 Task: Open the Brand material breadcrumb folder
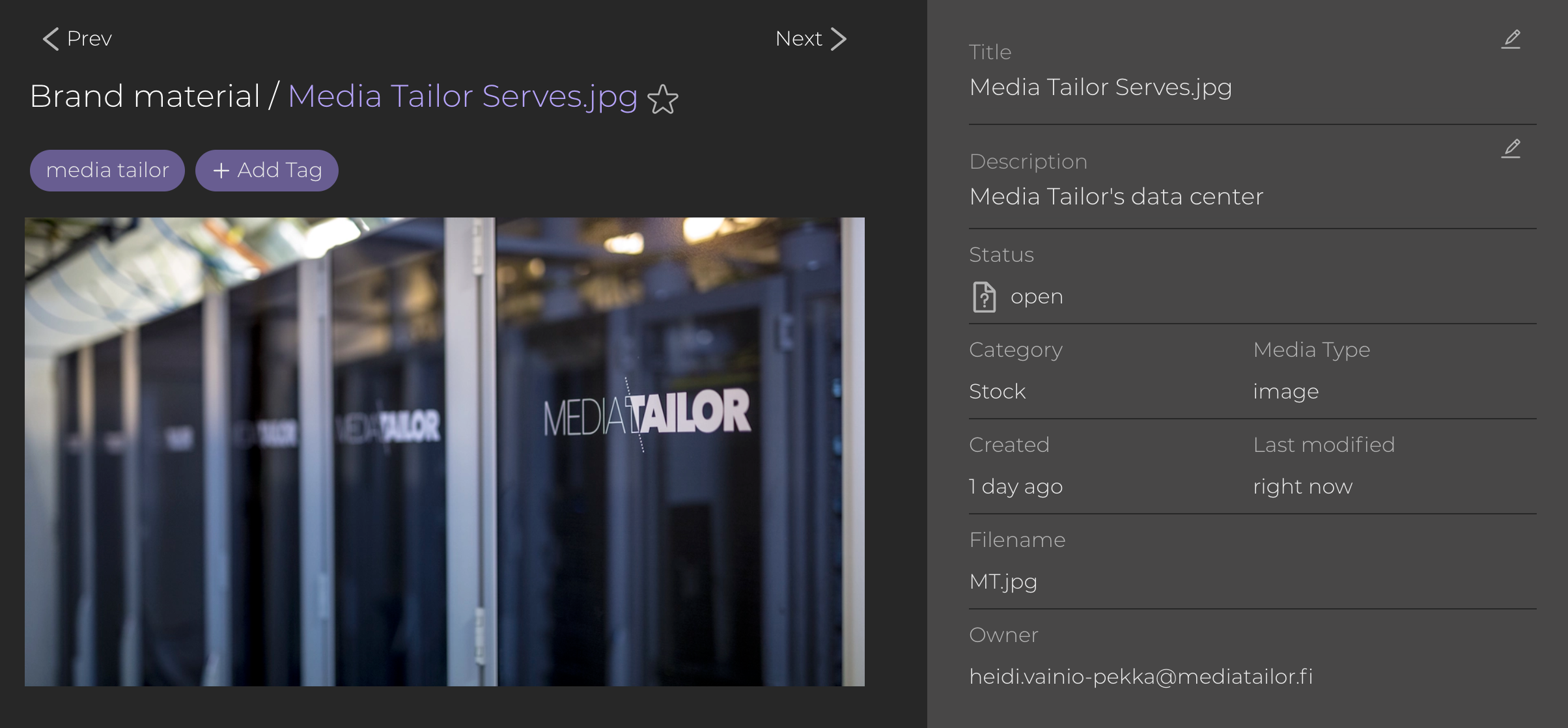[x=145, y=96]
